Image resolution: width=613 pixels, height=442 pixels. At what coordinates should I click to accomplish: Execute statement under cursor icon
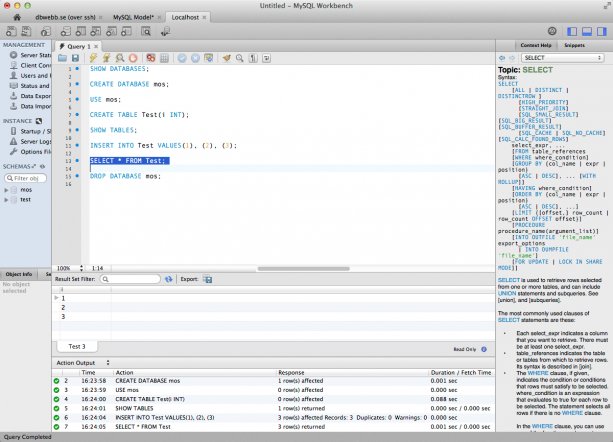coord(106,58)
